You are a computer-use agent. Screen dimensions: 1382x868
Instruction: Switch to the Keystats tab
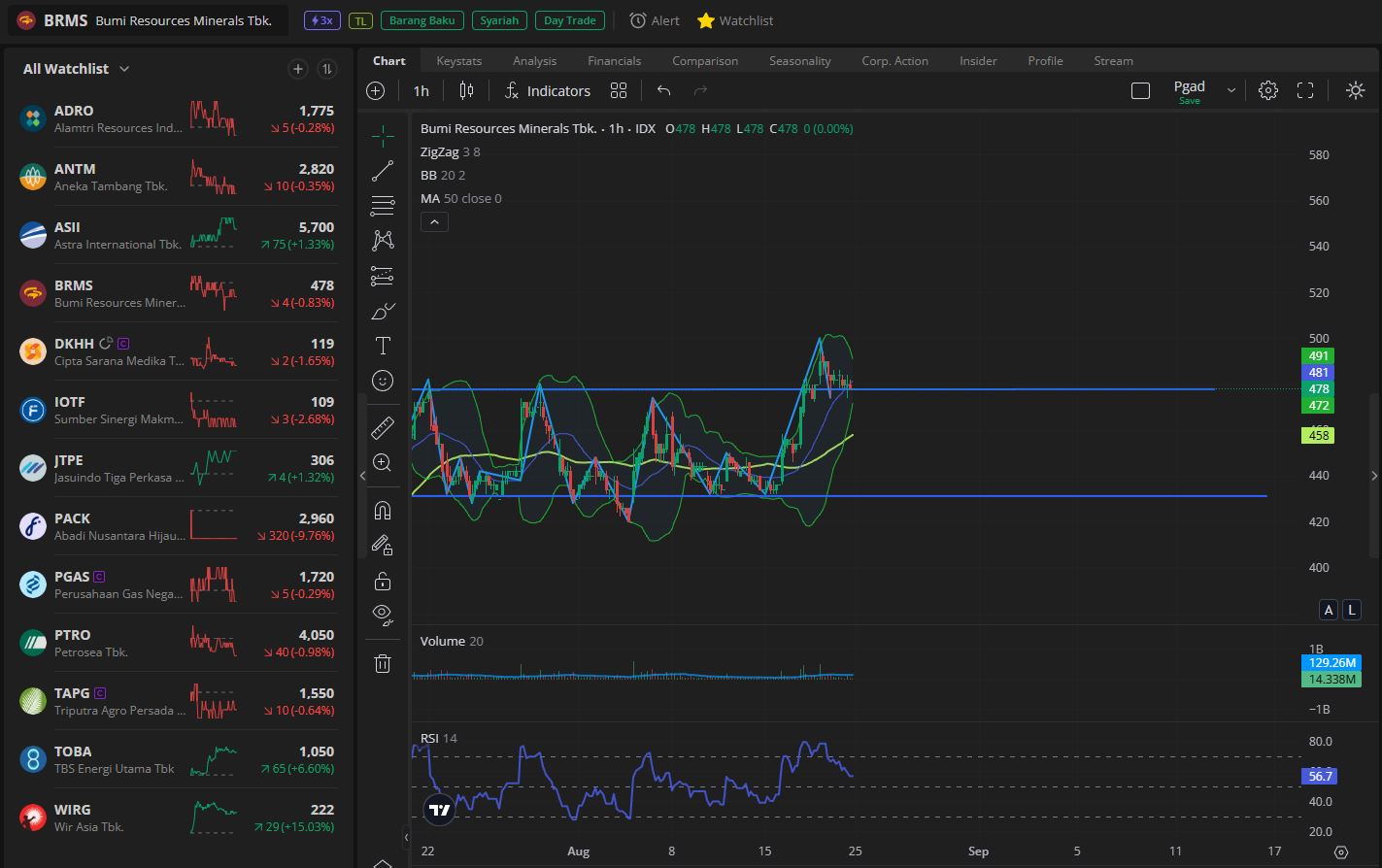[x=458, y=60]
